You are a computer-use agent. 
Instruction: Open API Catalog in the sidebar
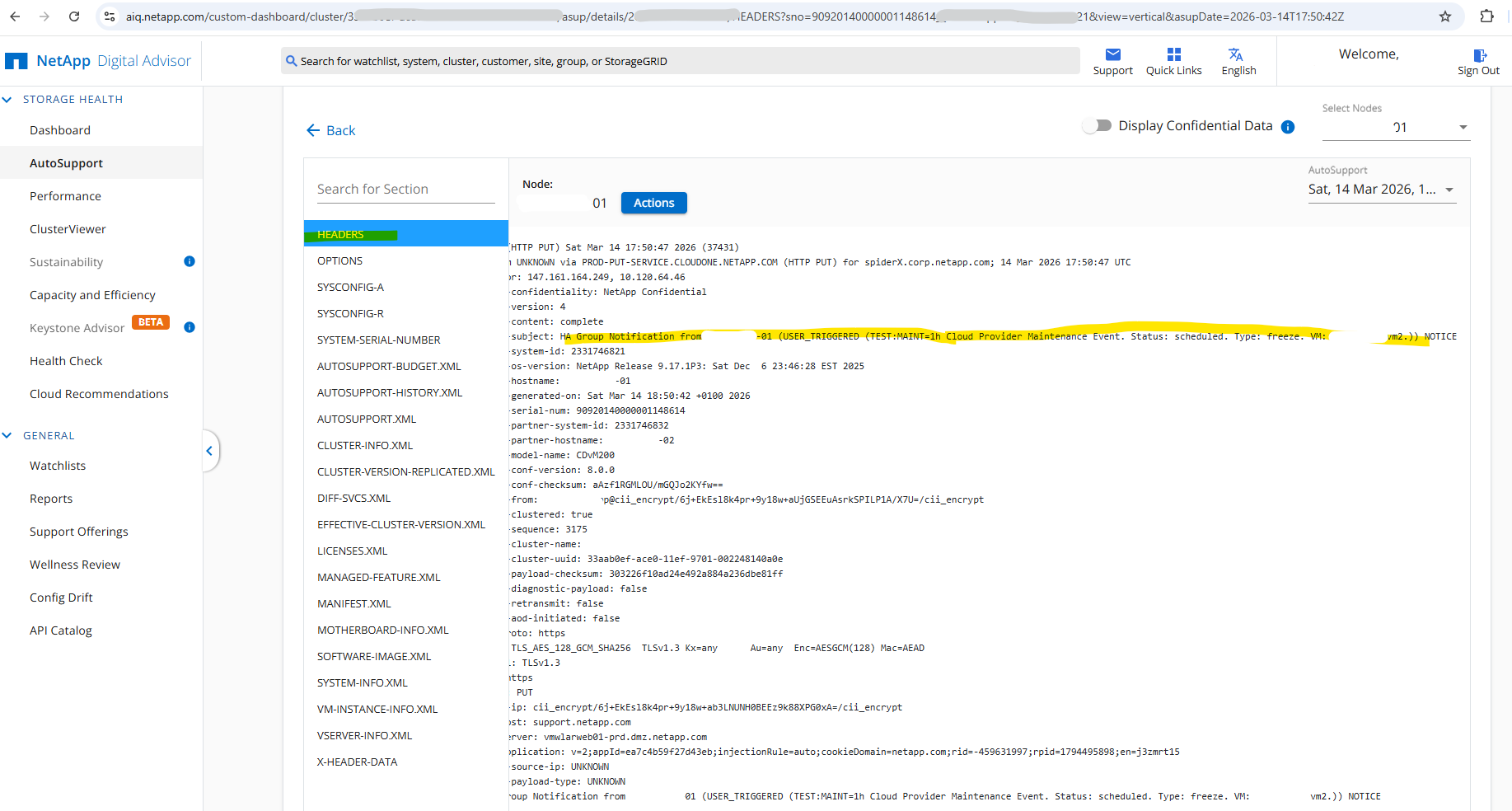tap(61, 631)
